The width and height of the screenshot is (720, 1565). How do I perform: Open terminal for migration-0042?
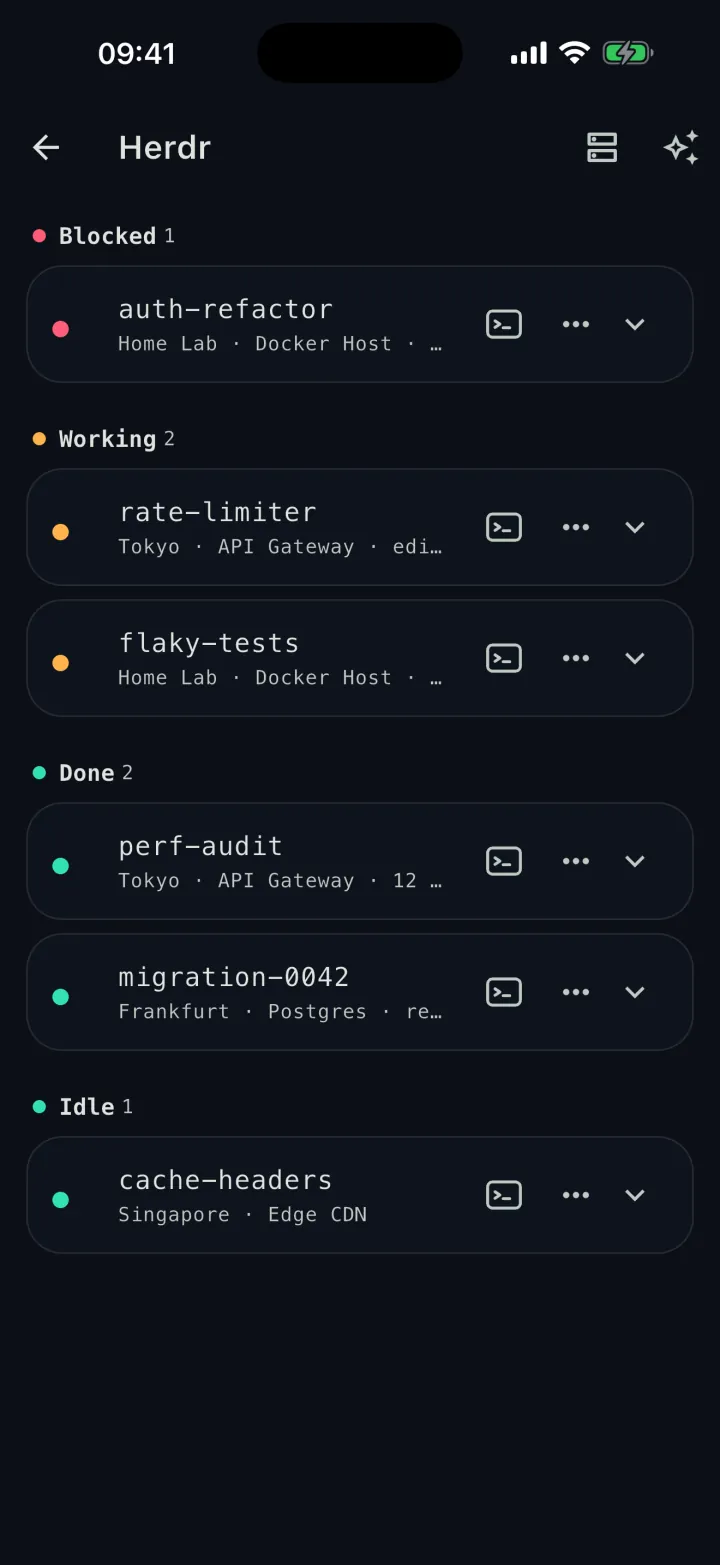pos(504,992)
